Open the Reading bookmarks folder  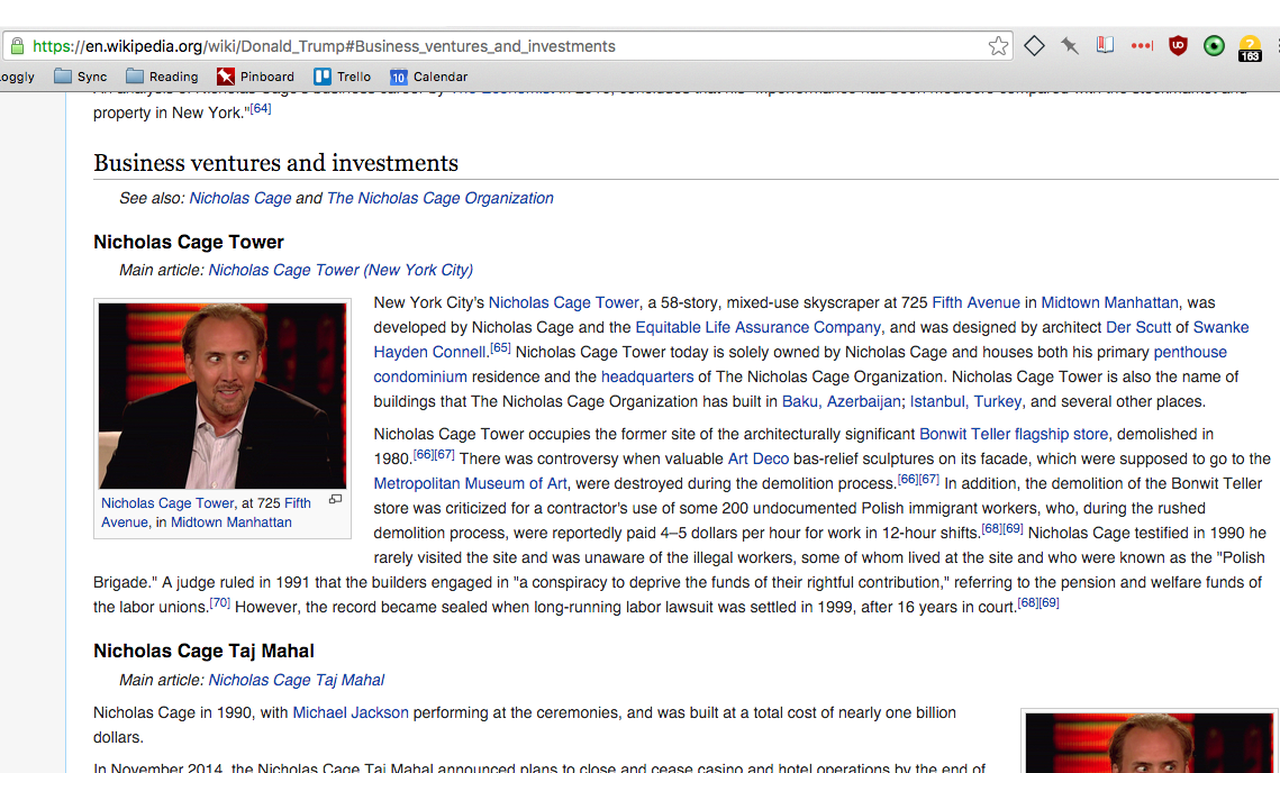tap(162, 77)
